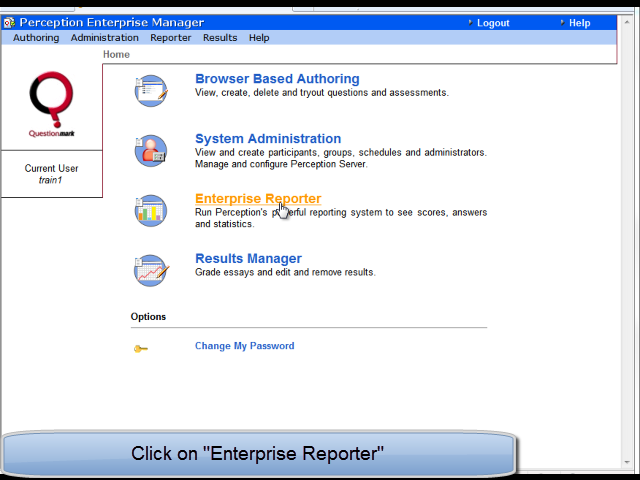Select the Change My Password link
The width and height of the screenshot is (640, 480).
pyautogui.click(x=244, y=346)
